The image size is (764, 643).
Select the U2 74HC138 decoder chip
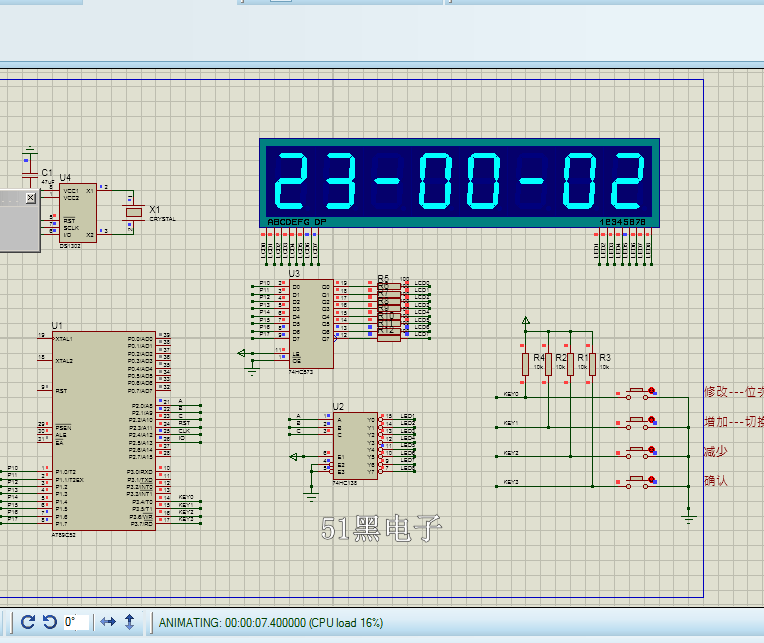pyautogui.click(x=355, y=446)
